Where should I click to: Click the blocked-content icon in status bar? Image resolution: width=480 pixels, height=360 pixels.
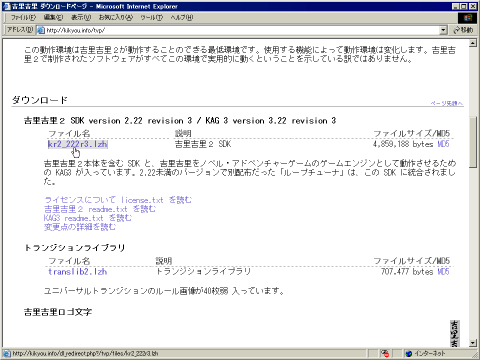[x=385, y=353]
